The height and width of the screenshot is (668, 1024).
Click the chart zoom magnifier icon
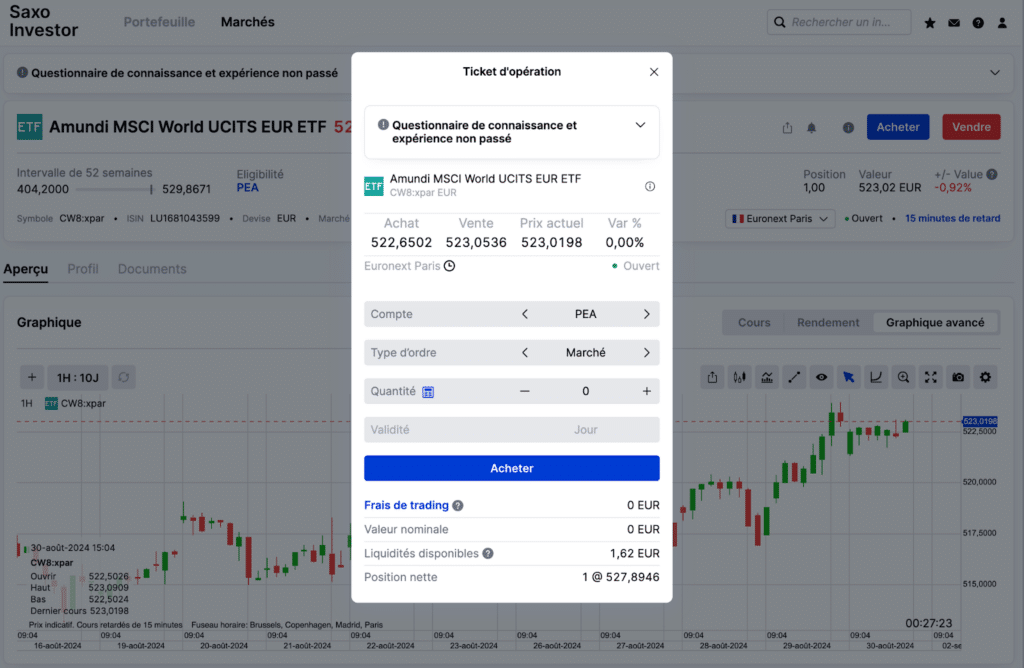tap(903, 377)
